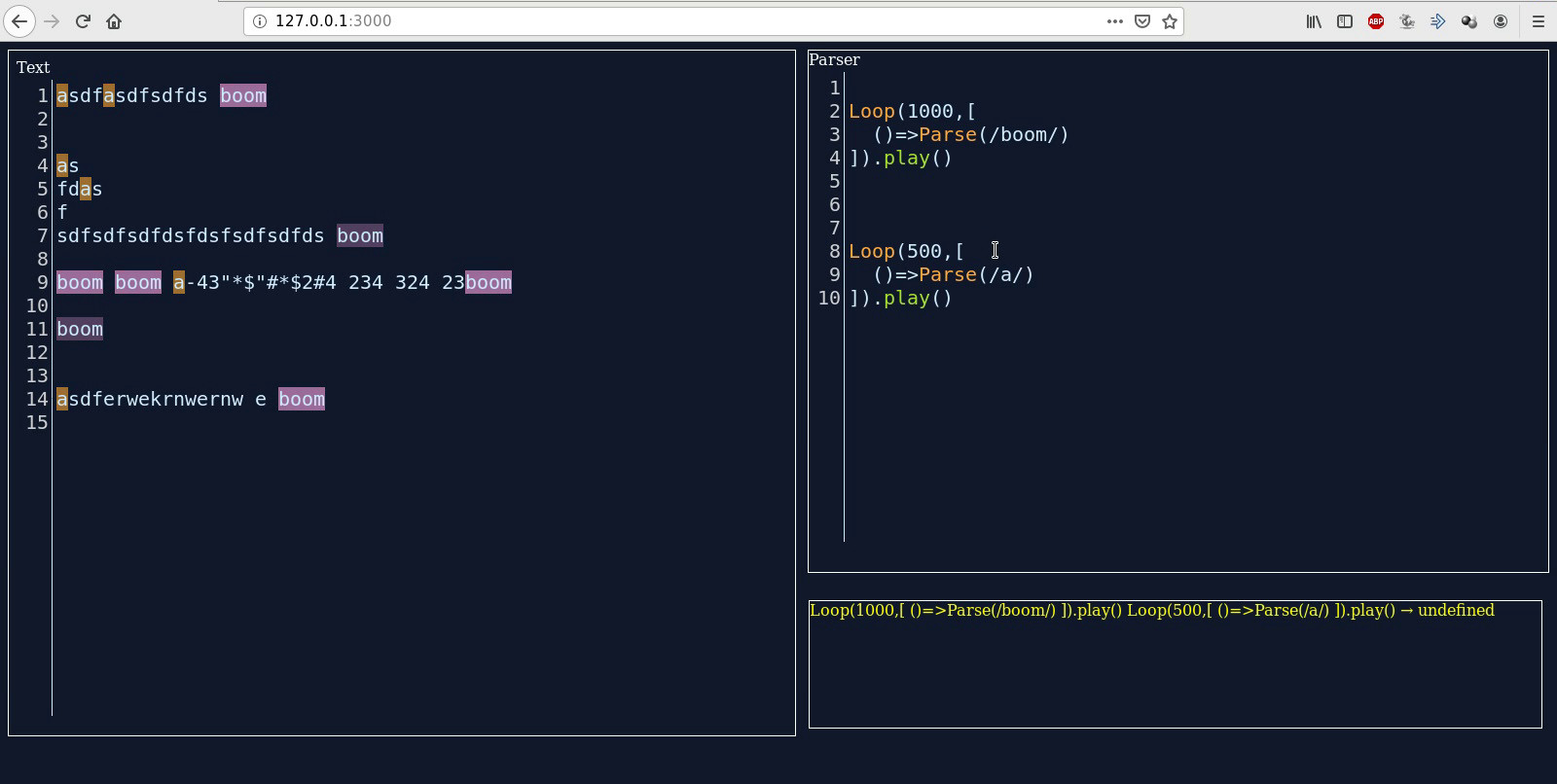Click Loop(500,[ on parser line 8
1557x784 pixels.
tap(906, 251)
